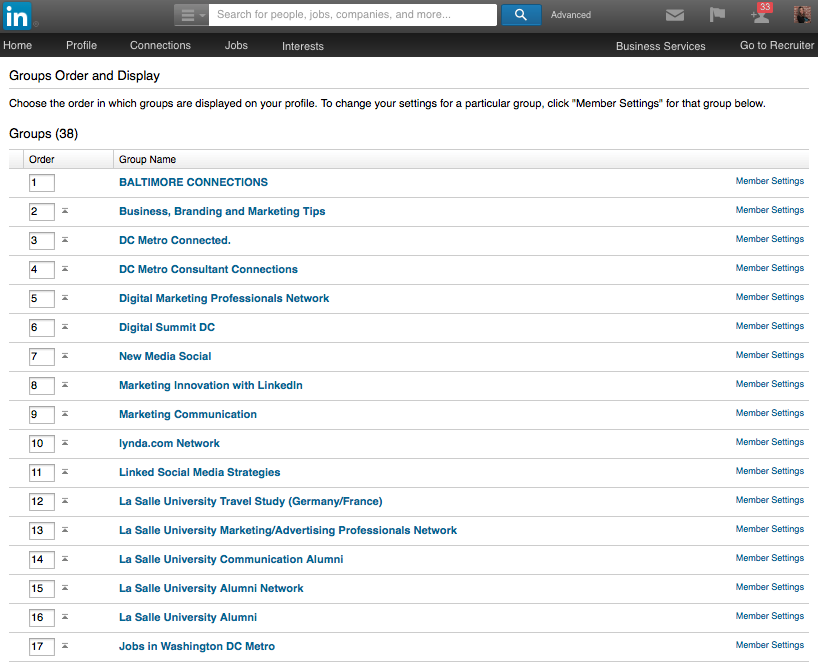Open the add connections icon with badge

760,15
